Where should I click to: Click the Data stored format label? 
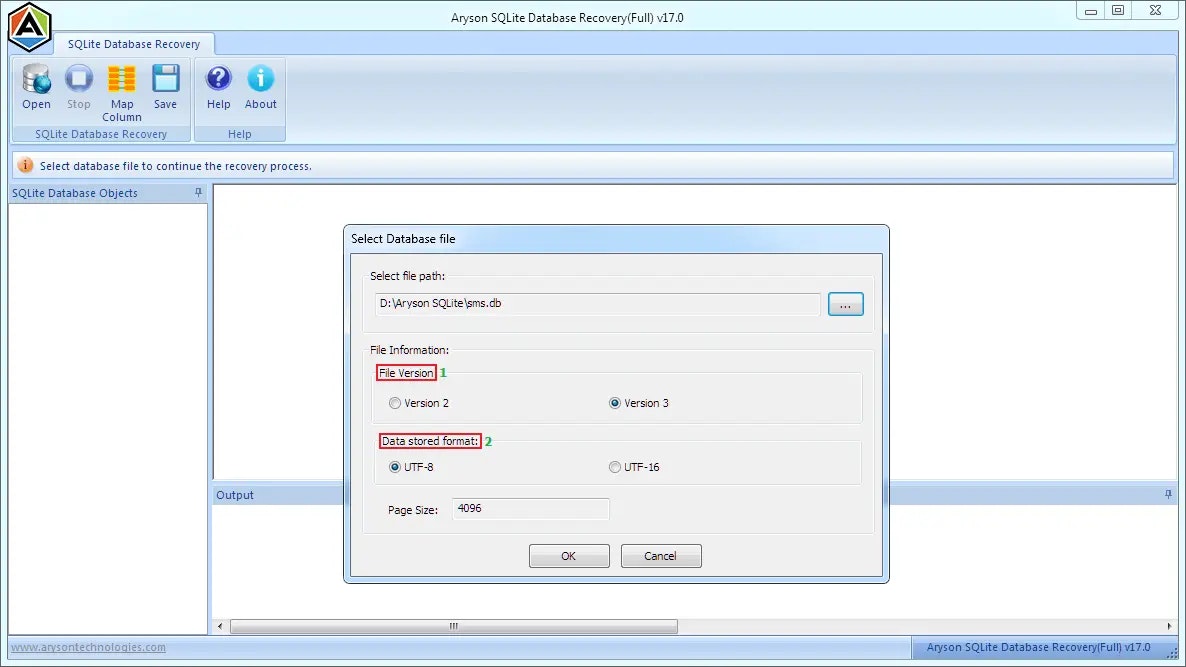tap(430, 441)
